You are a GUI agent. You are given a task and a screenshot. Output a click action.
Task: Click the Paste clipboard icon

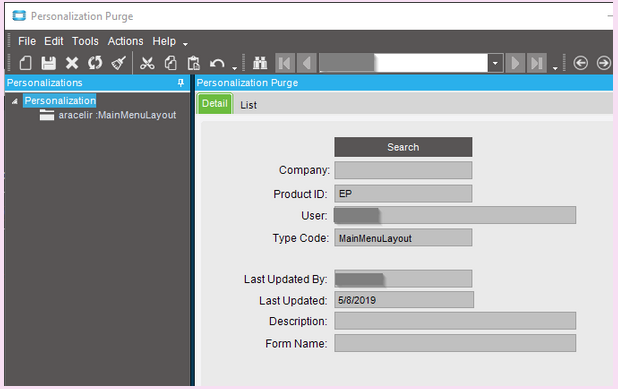pos(194,63)
